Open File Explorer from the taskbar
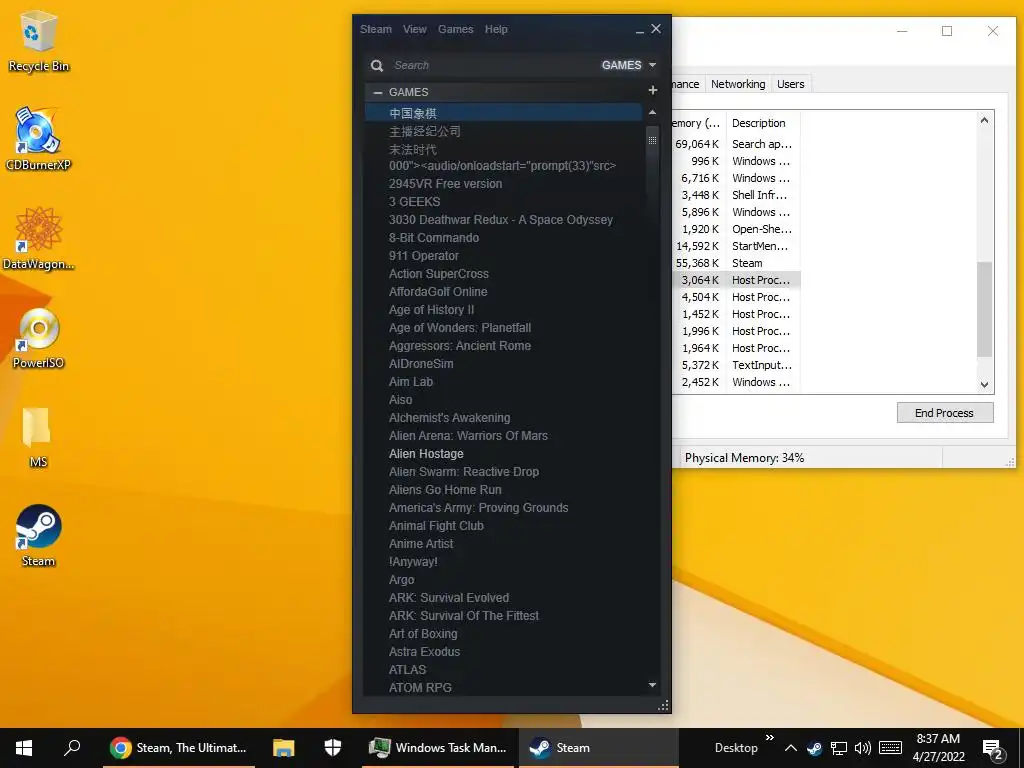Viewport: 1024px width, 768px height. tap(283, 748)
